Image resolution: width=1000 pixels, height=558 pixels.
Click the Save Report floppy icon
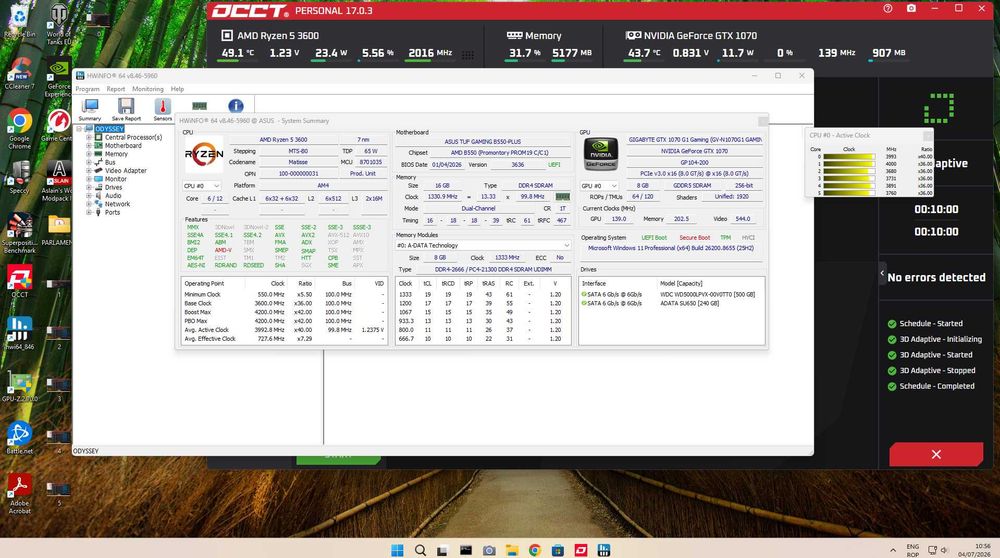126,109
